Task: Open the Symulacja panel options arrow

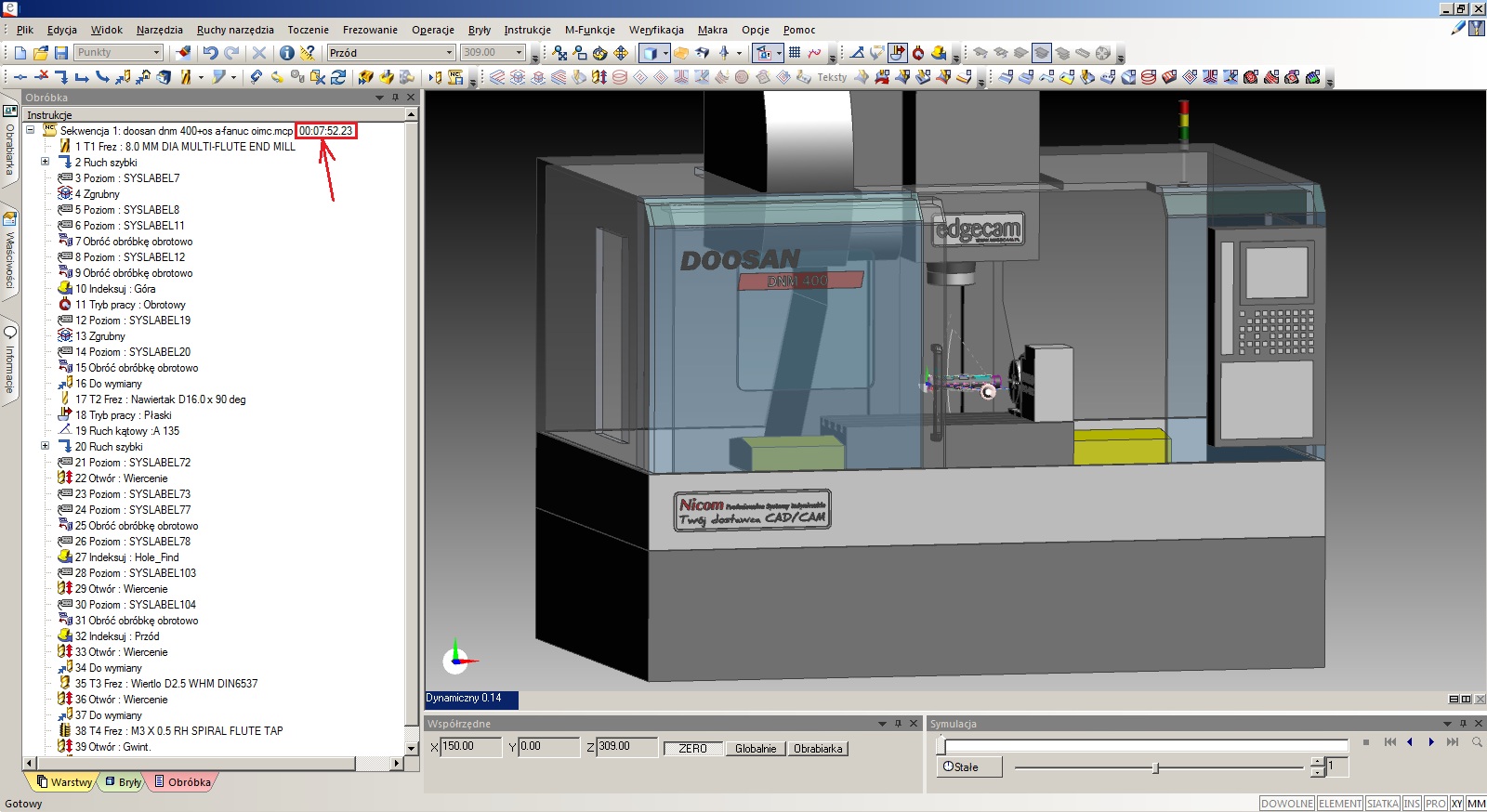Action: coord(1447,723)
